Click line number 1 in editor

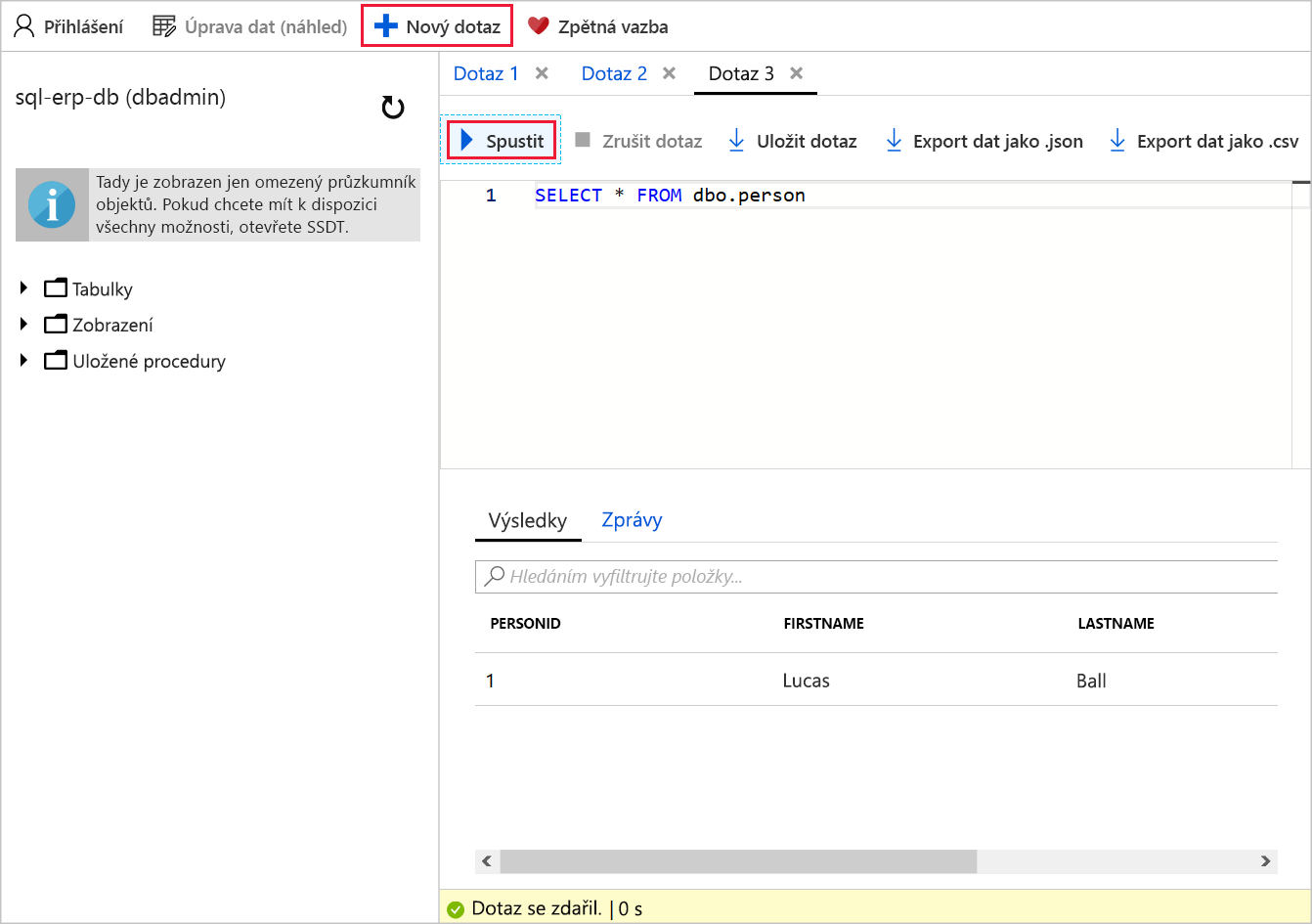click(x=491, y=196)
